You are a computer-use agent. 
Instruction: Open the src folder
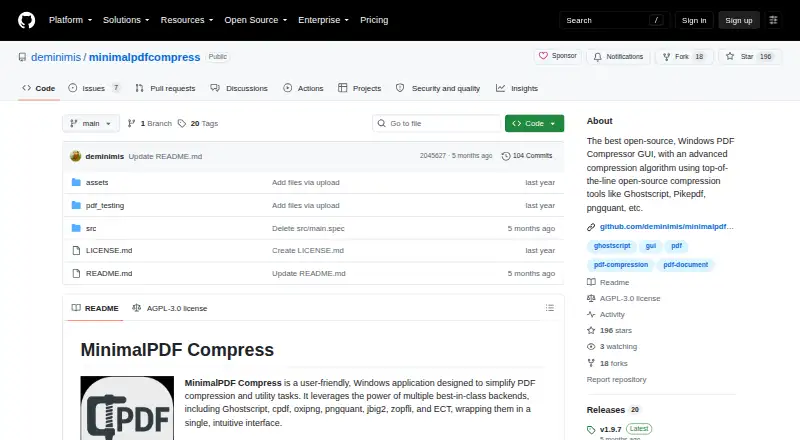[91, 228]
